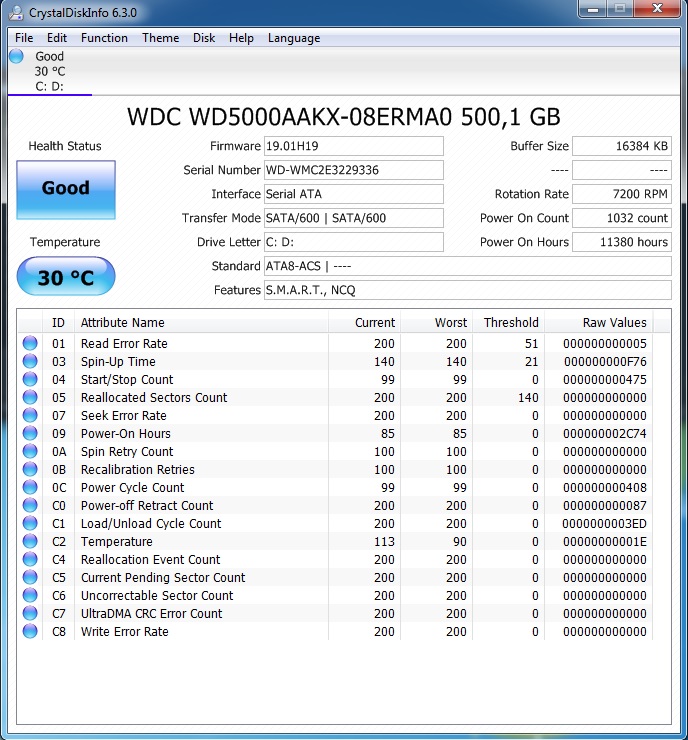Click the status orb for Power-off Retract Count
Screen dimensions: 688x740
coord(30,505)
